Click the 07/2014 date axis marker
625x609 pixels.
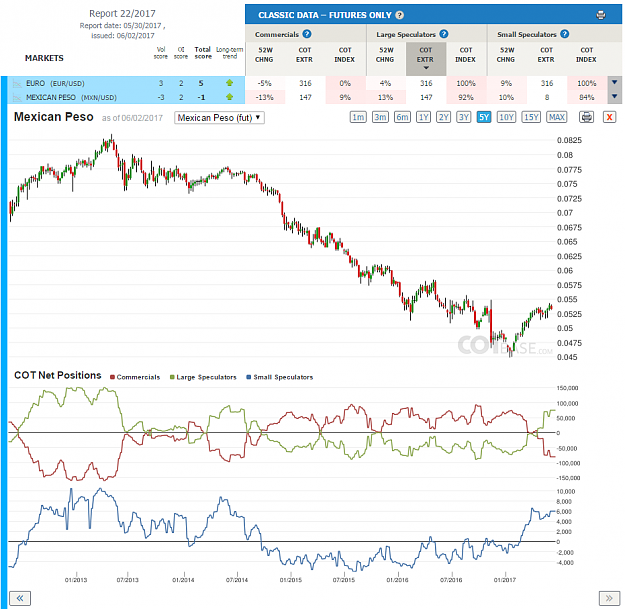pos(237,580)
